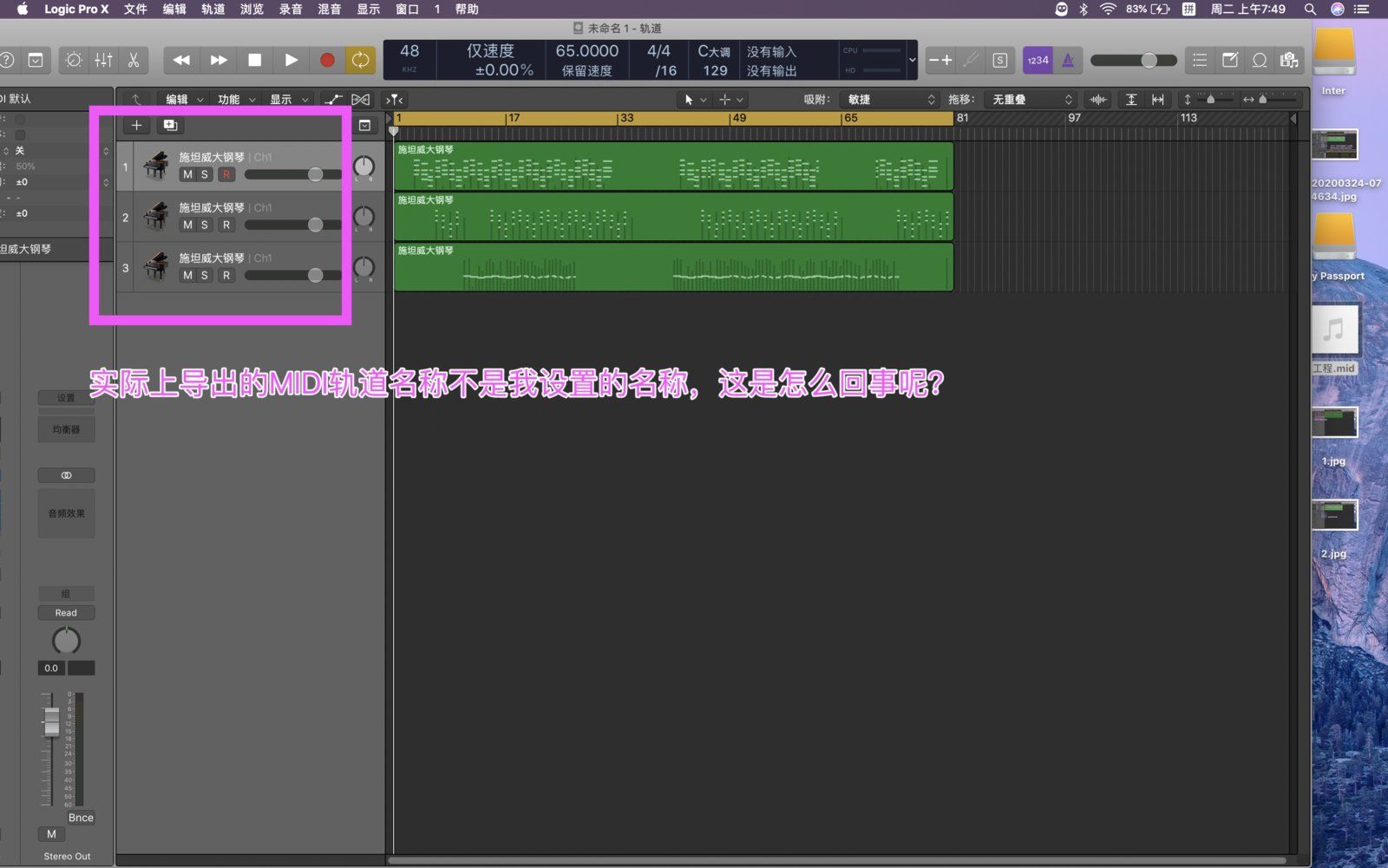Open the pointer left-click tool menu
The image size is (1388, 868).
695,100
